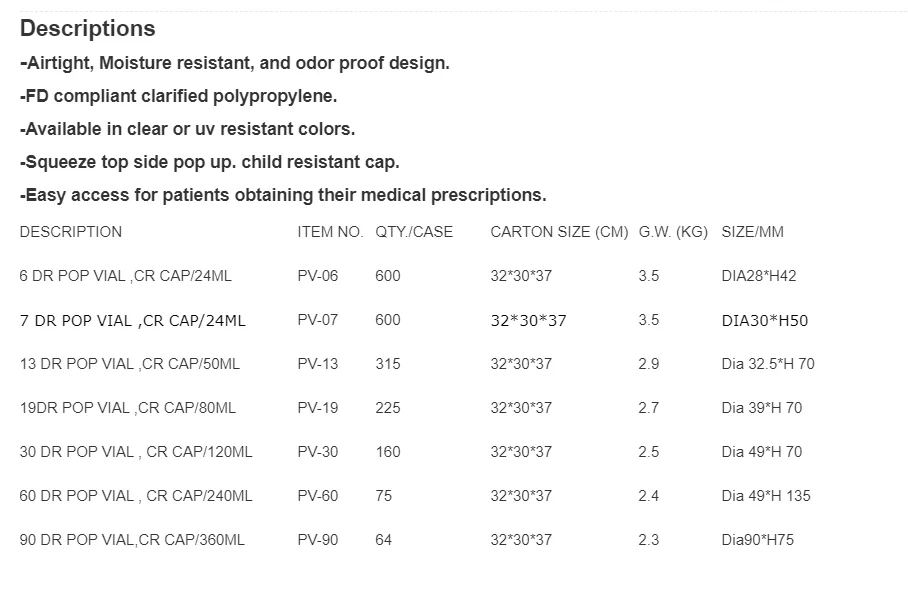Click the SIZE/MM column header
908x590 pixels.
752,232
